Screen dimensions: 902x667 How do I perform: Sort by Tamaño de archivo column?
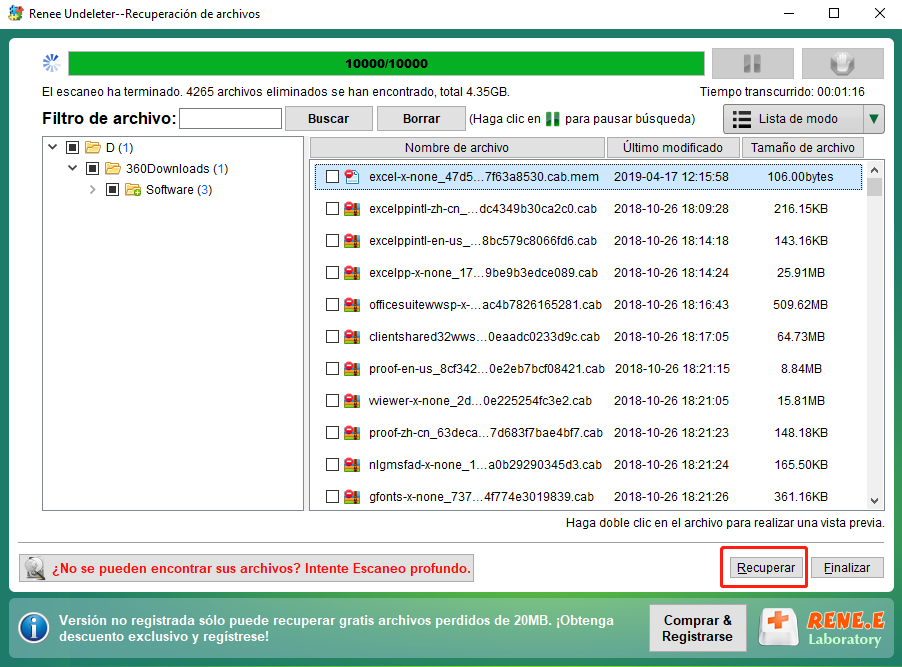(x=802, y=148)
